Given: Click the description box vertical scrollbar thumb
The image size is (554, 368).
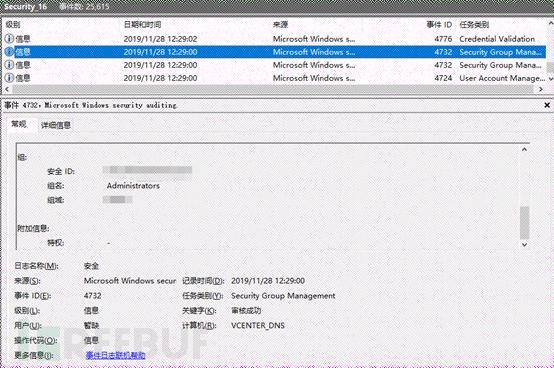Looking at the screenshot, I should [x=525, y=222].
